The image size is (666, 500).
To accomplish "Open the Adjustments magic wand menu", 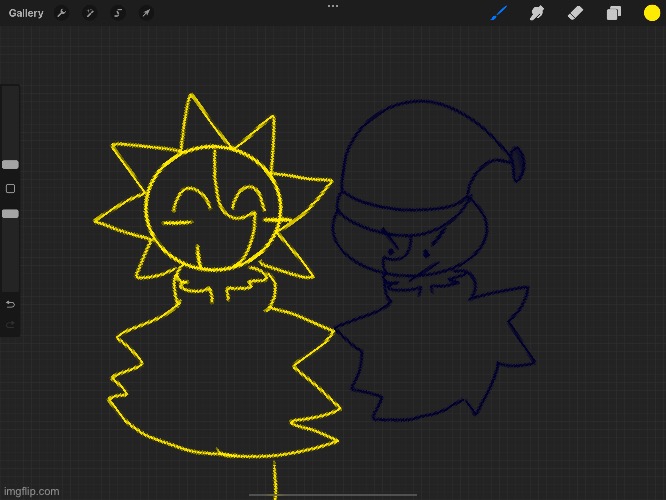I will (90, 13).
